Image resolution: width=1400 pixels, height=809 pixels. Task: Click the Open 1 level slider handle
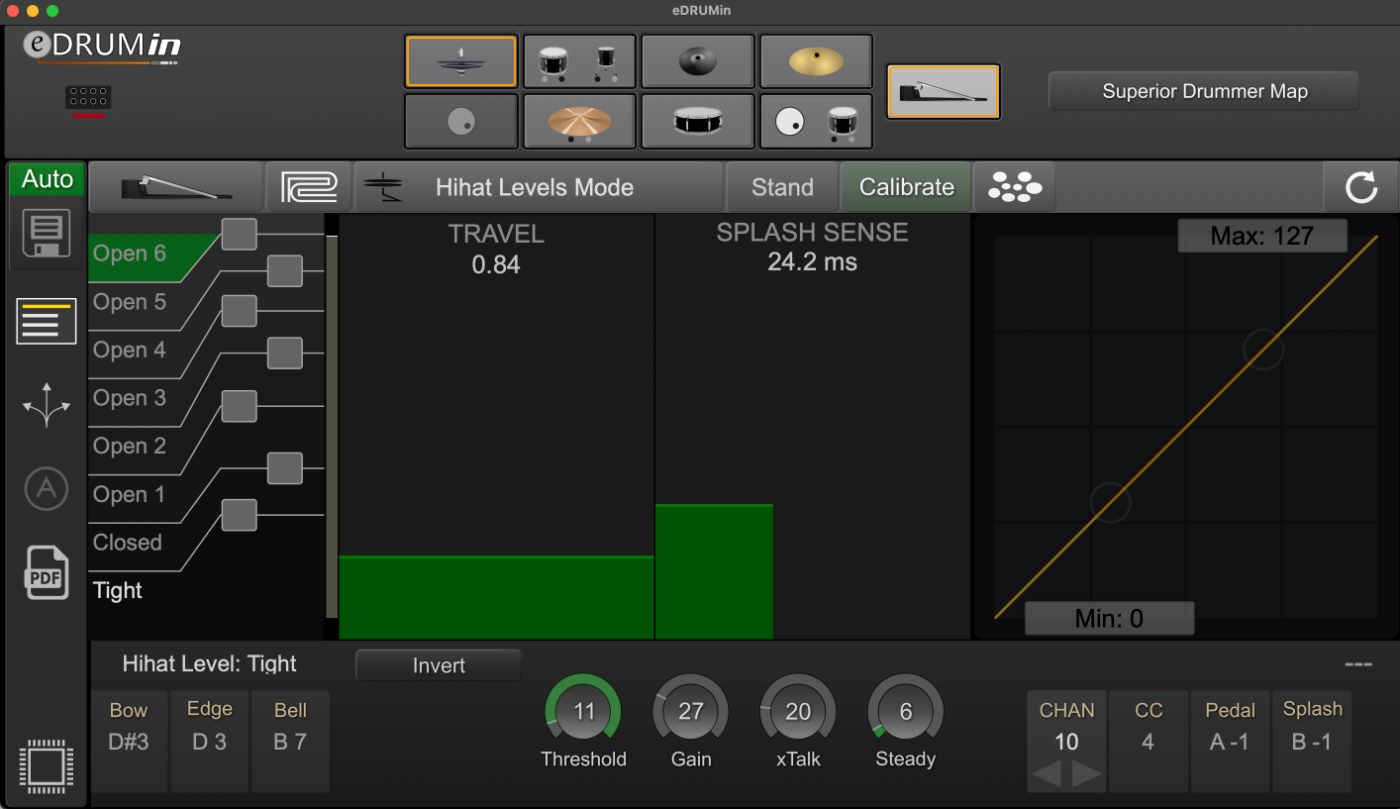[x=285, y=467]
